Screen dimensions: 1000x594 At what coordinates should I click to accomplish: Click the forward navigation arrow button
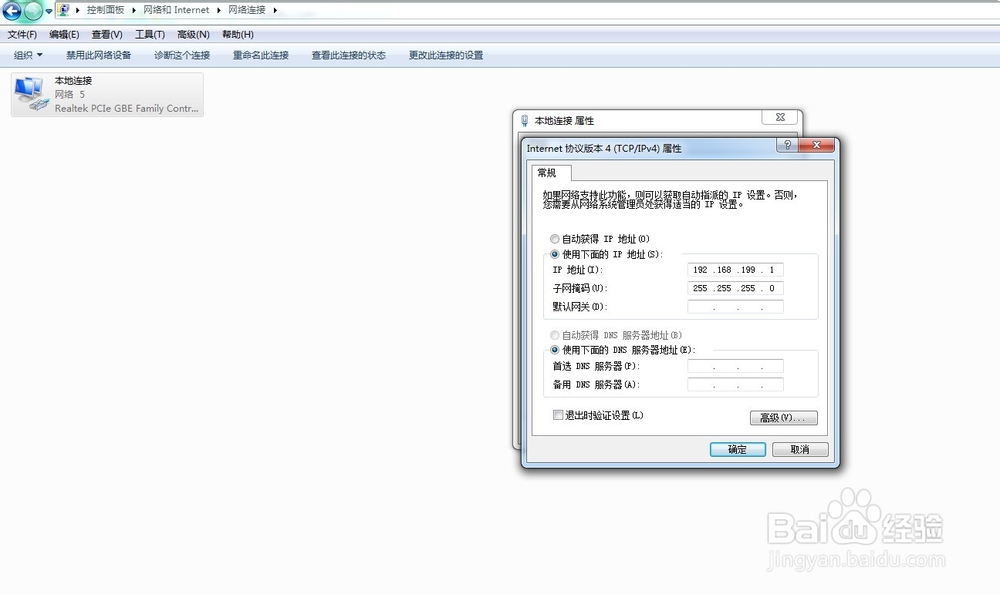[x=33, y=10]
